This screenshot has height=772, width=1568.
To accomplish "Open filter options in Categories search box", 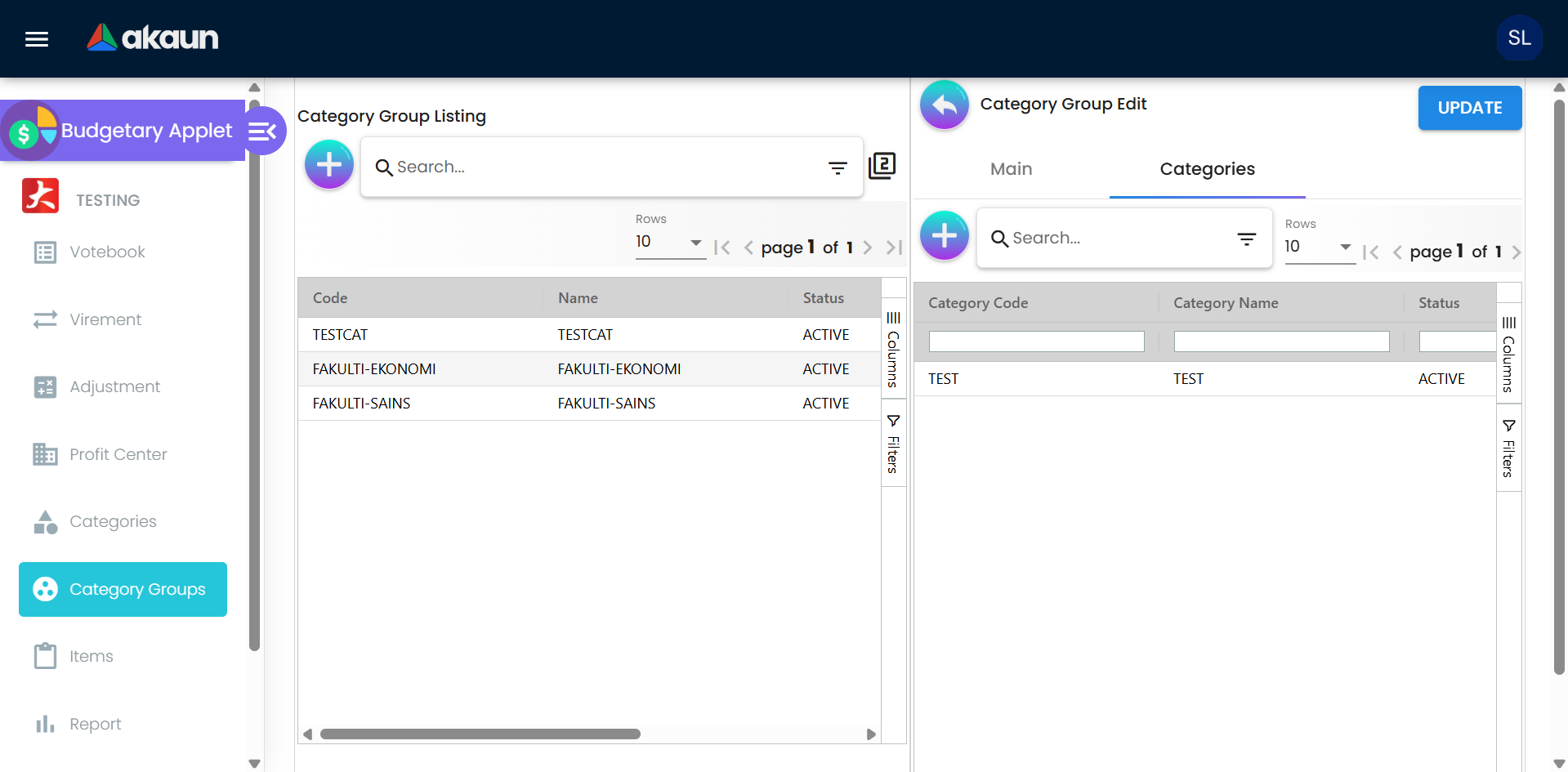I will pyautogui.click(x=1247, y=239).
